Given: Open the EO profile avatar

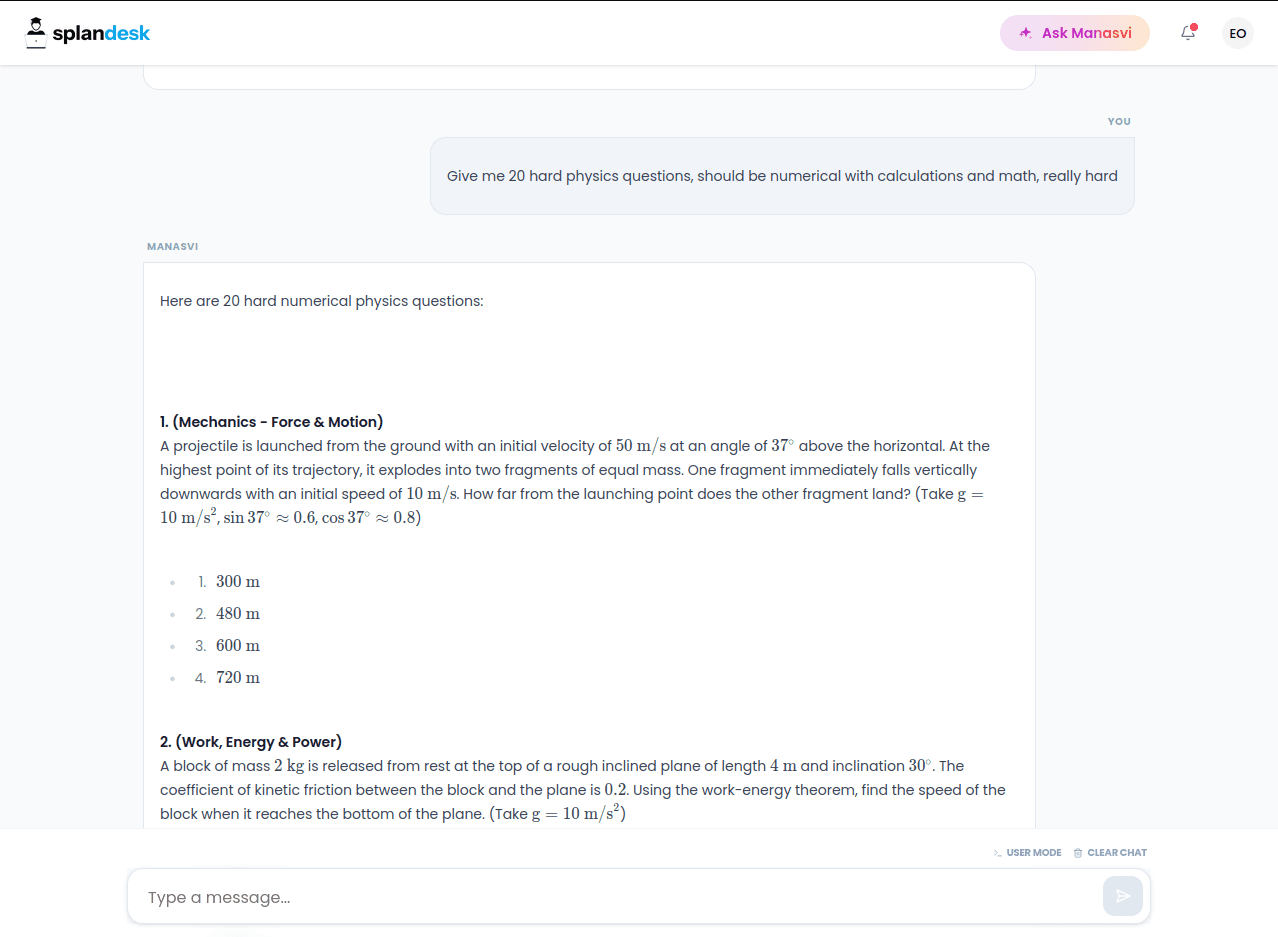Looking at the screenshot, I should pos(1237,33).
